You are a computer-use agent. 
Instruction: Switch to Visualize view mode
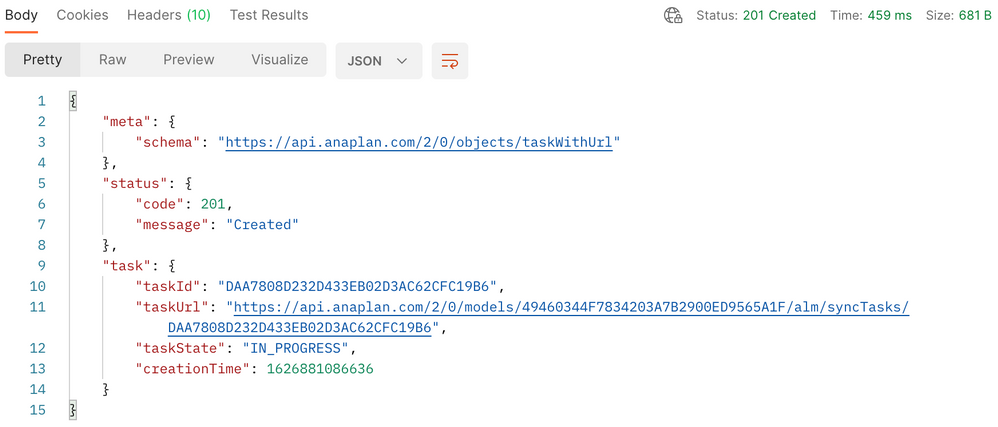pos(279,60)
